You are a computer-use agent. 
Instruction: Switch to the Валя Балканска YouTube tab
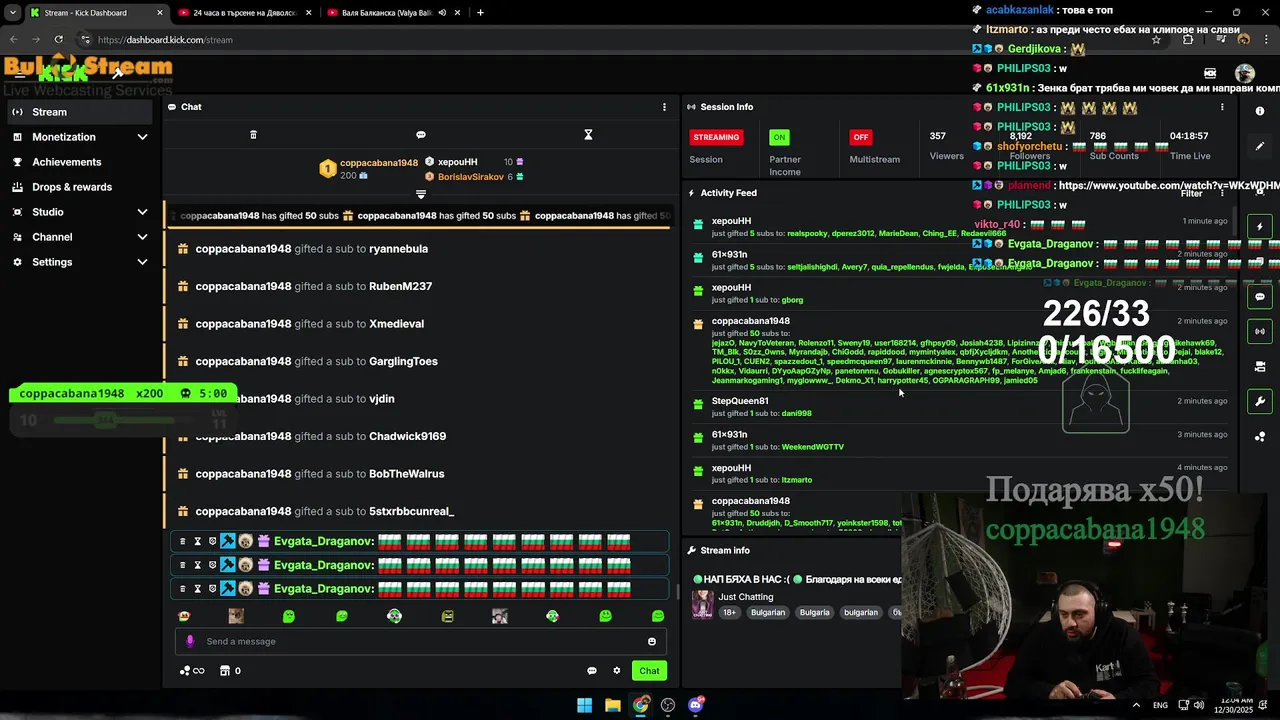point(393,13)
